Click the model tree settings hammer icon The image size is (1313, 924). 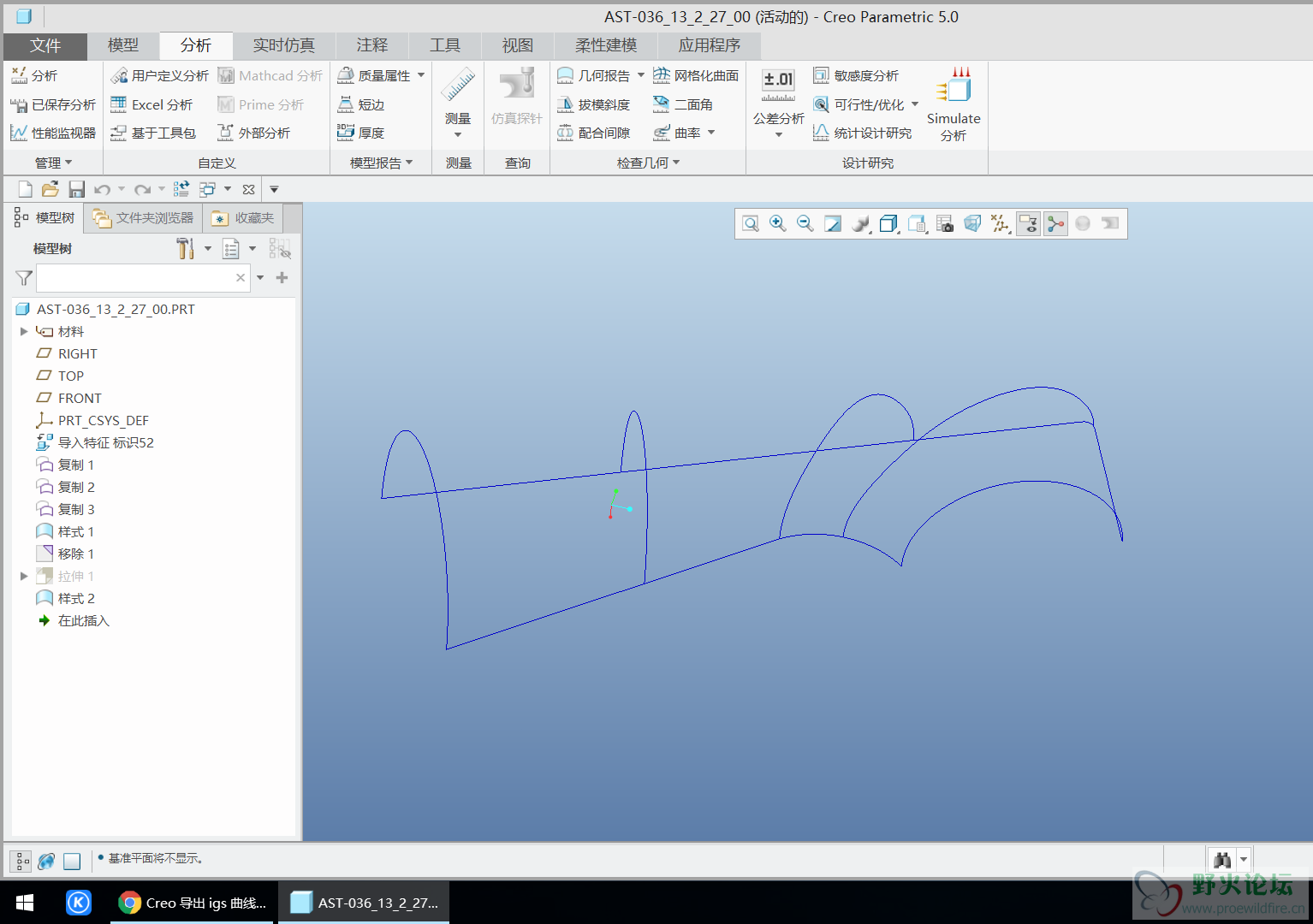tap(186, 249)
